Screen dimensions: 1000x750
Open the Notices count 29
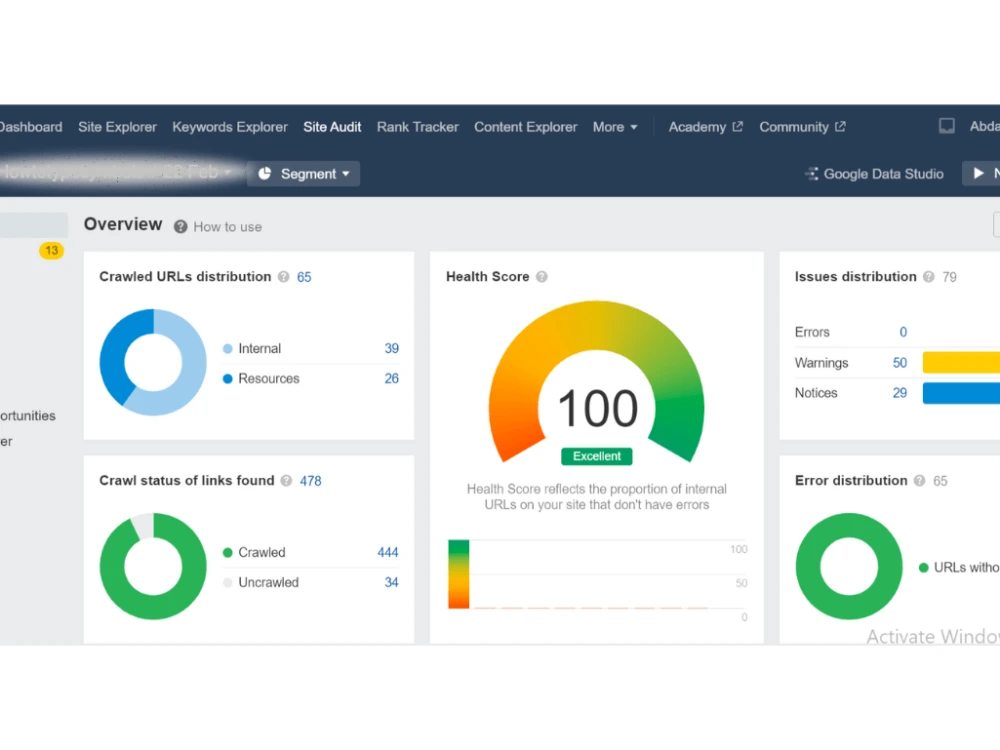pyautogui.click(x=900, y=393)
